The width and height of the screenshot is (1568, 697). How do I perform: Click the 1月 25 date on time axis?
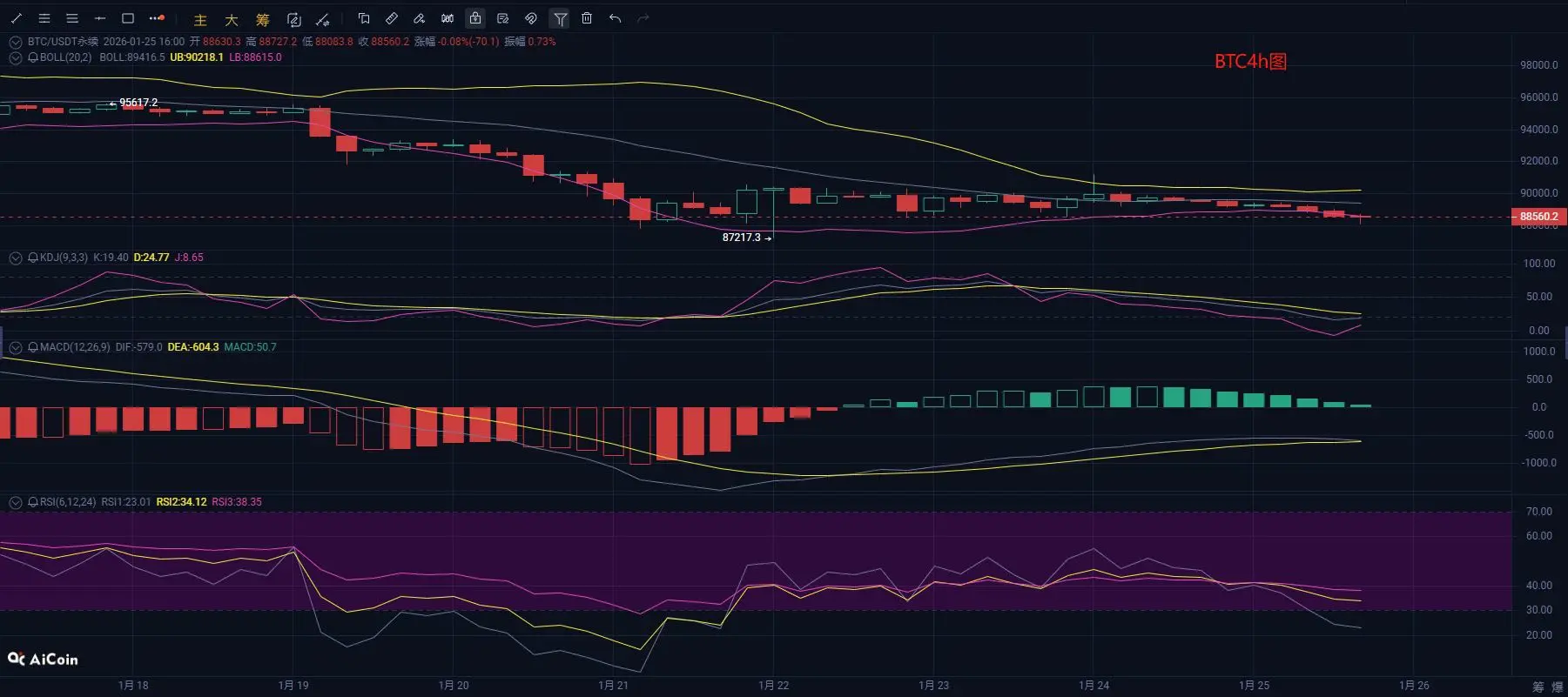pyautogui.click(x=1255, y=686)
